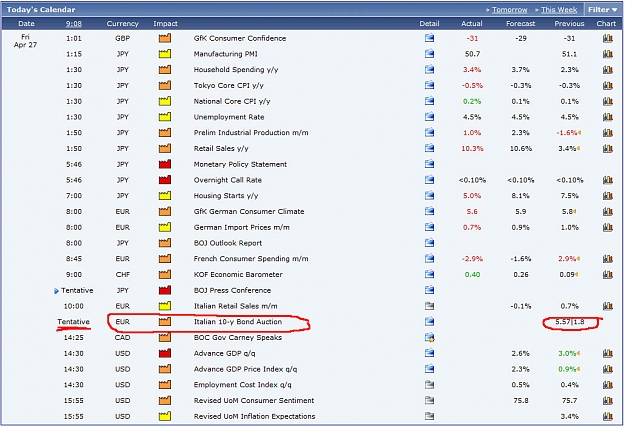The width and height of the screenshot is (625, 426).
Task: Click the Retail Sales y/y actual 10.3%
Action: 472,148
